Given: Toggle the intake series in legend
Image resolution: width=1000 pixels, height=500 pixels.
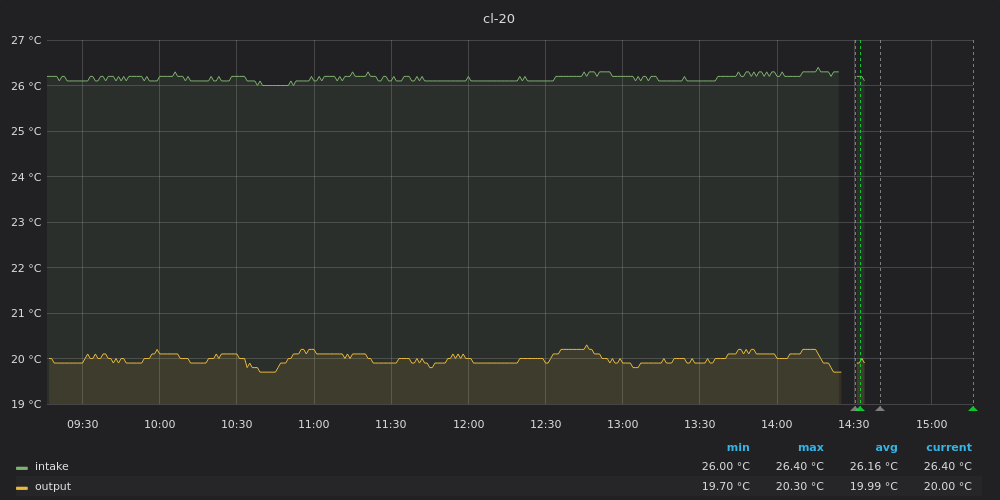Looking at the screenshot, I should pos(52,467).
